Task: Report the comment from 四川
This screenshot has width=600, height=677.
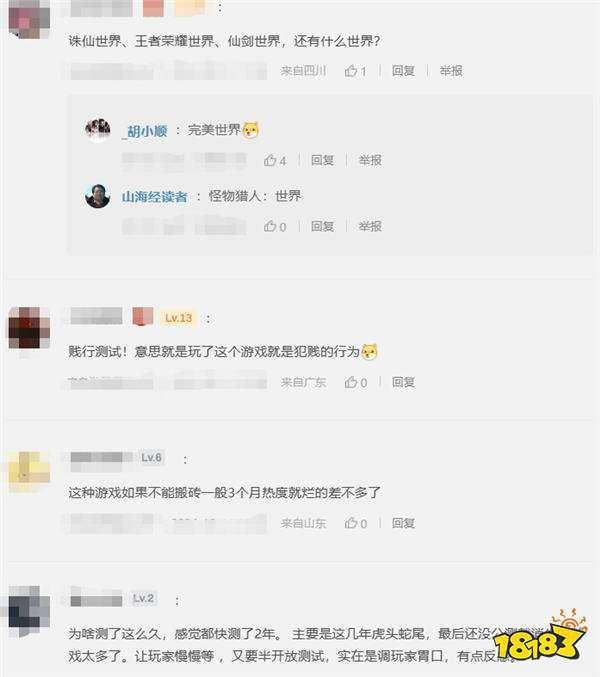Action: tap(451, 71)
